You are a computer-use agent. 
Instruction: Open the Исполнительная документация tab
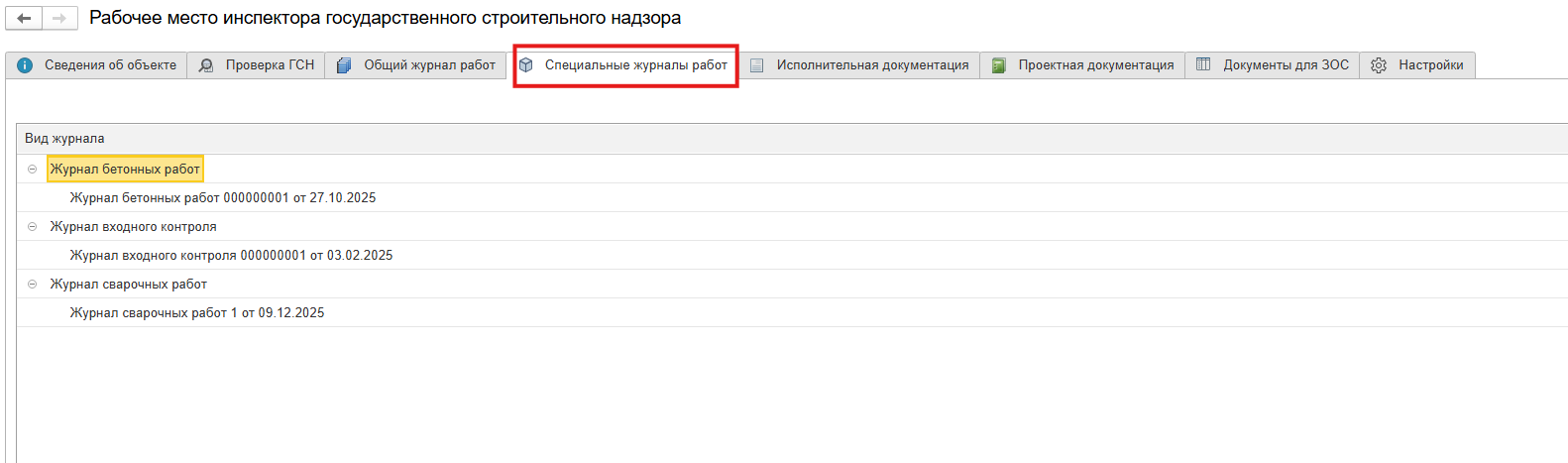click(872, 65)
